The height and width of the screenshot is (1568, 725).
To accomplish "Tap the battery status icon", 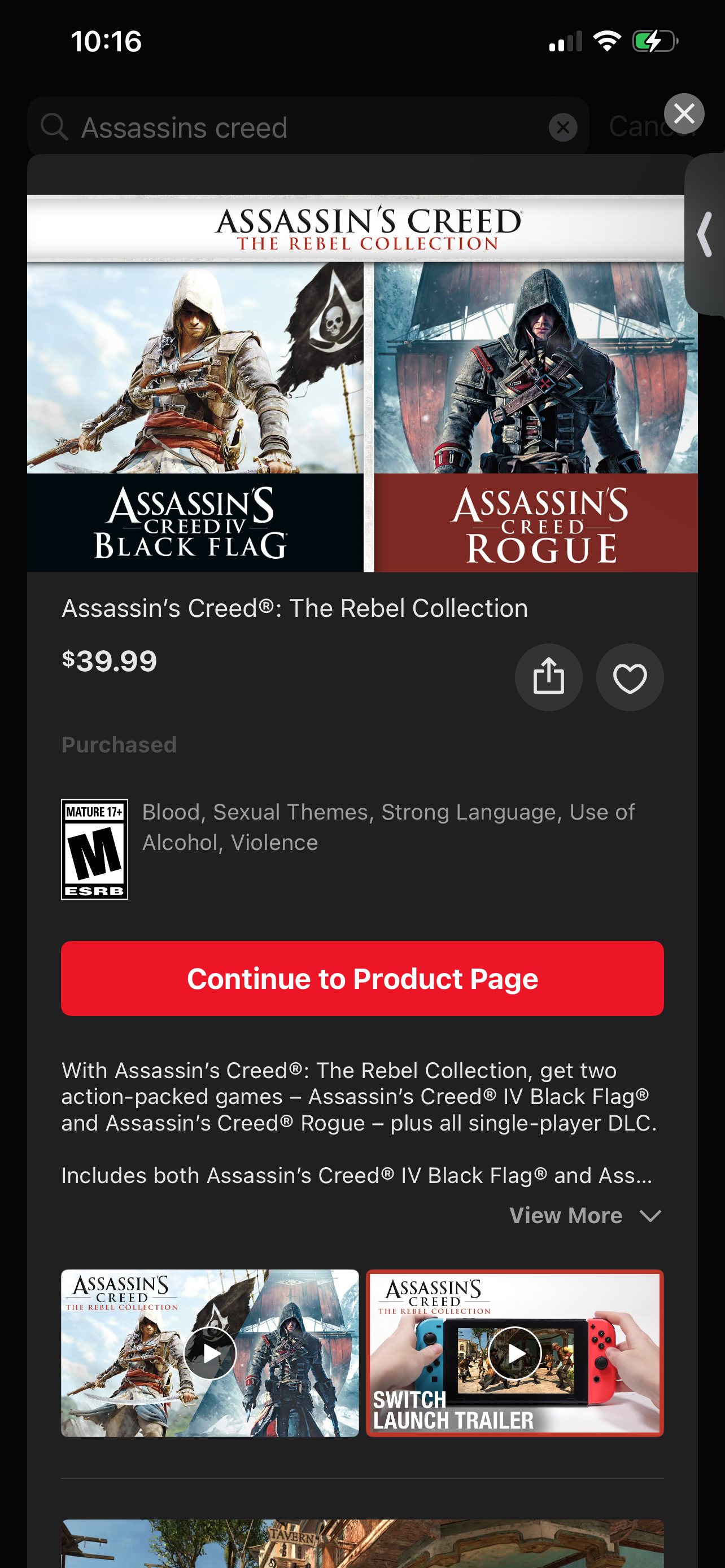I will pos(655,41).
